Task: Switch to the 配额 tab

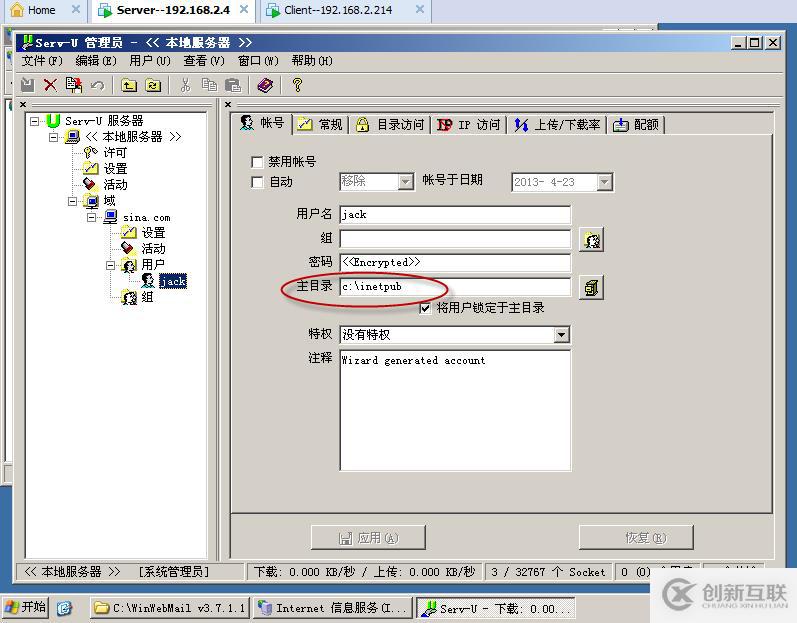Action: pyautogui.click(x=636, y=124)
